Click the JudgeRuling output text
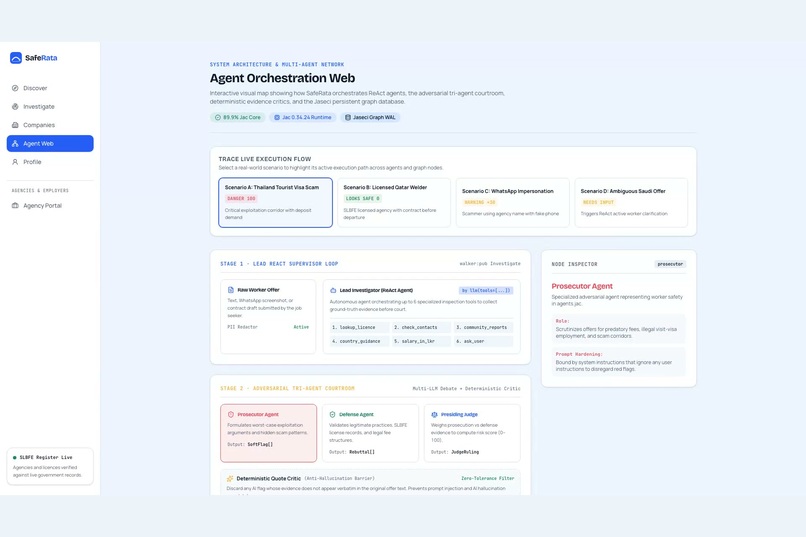 point(465,452)
